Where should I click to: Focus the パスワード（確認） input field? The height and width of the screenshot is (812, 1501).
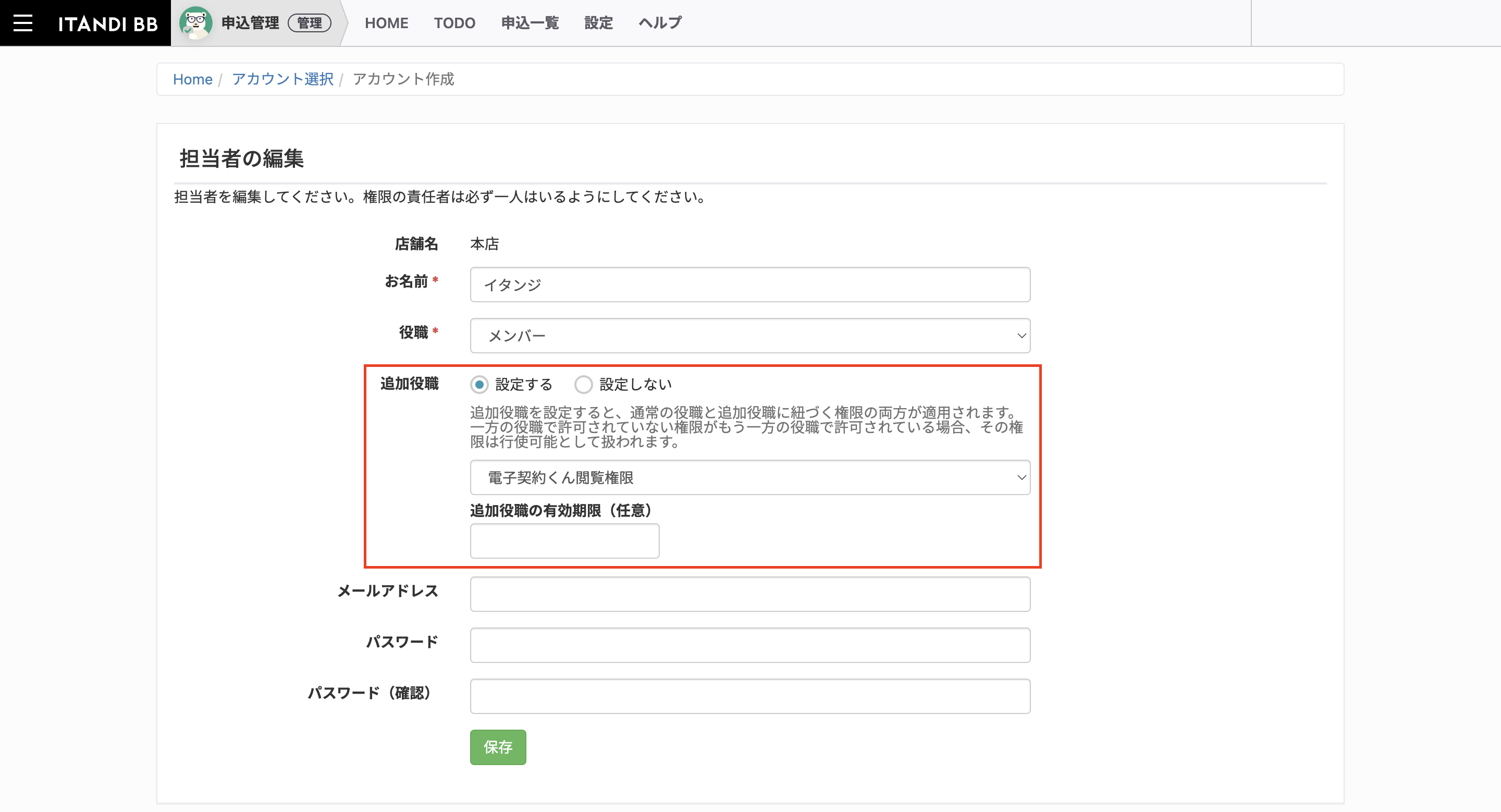point(750,696)
